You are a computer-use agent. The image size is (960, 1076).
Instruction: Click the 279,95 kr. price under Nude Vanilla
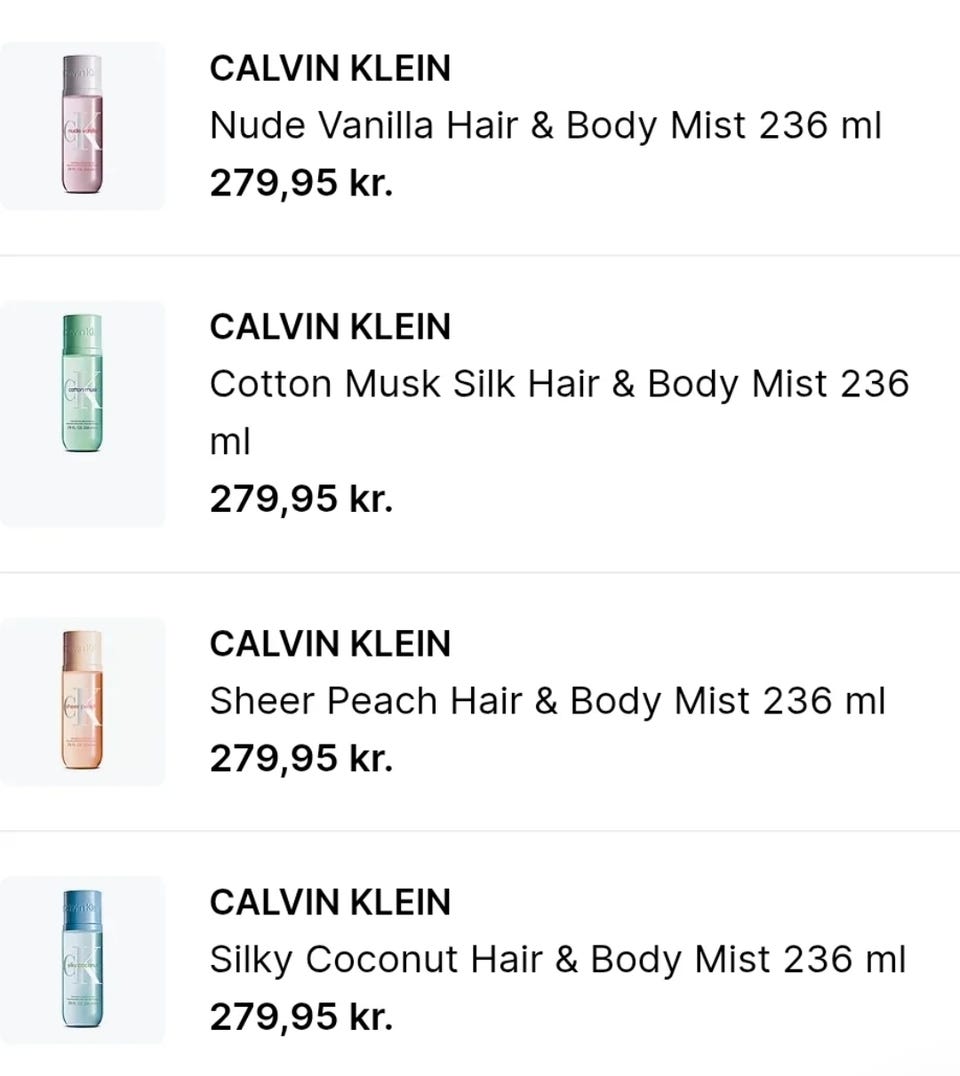tap(301, 183)
